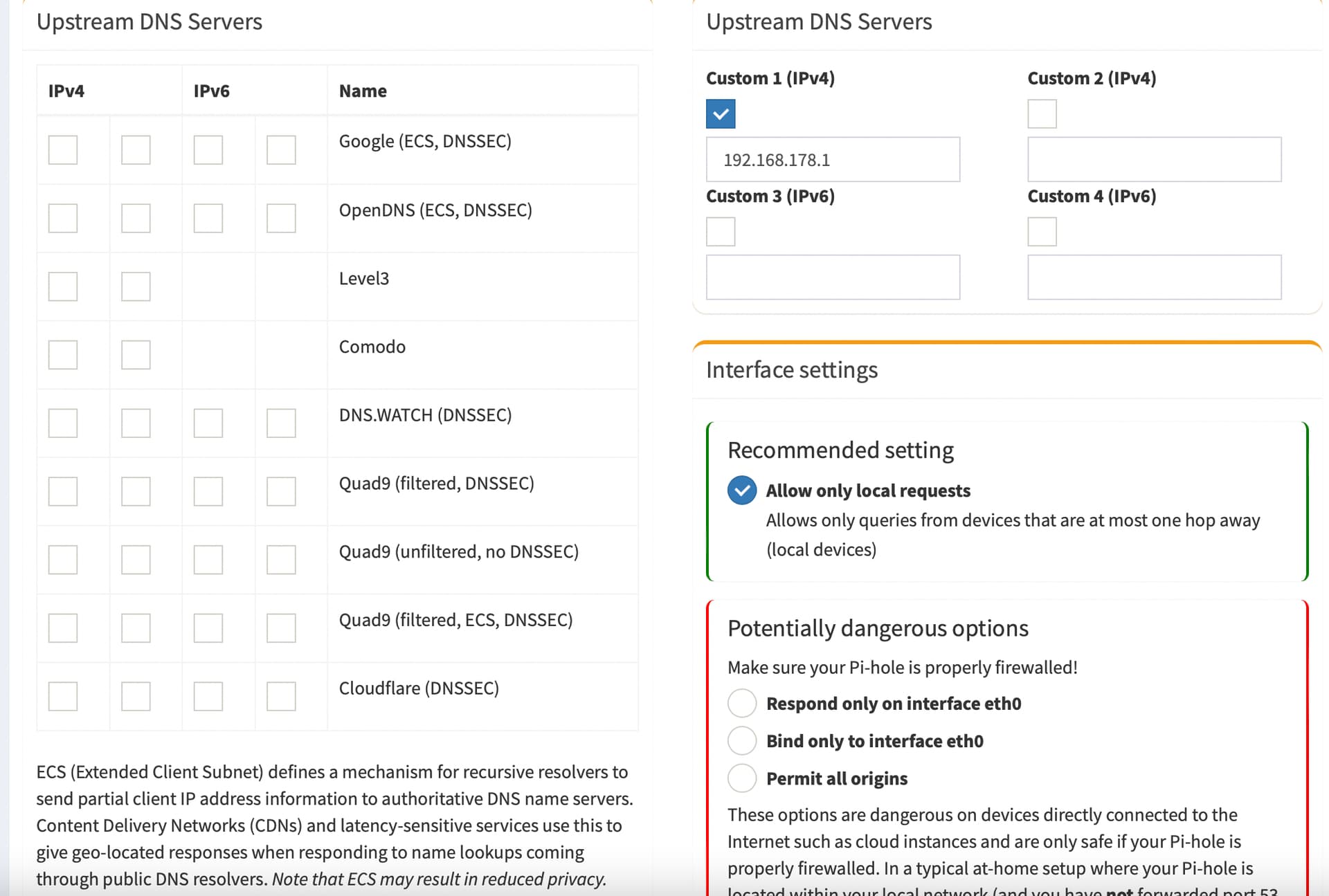The image size is (1329, 896).
Task: Select the Permit all origins option
Action: 742,778
